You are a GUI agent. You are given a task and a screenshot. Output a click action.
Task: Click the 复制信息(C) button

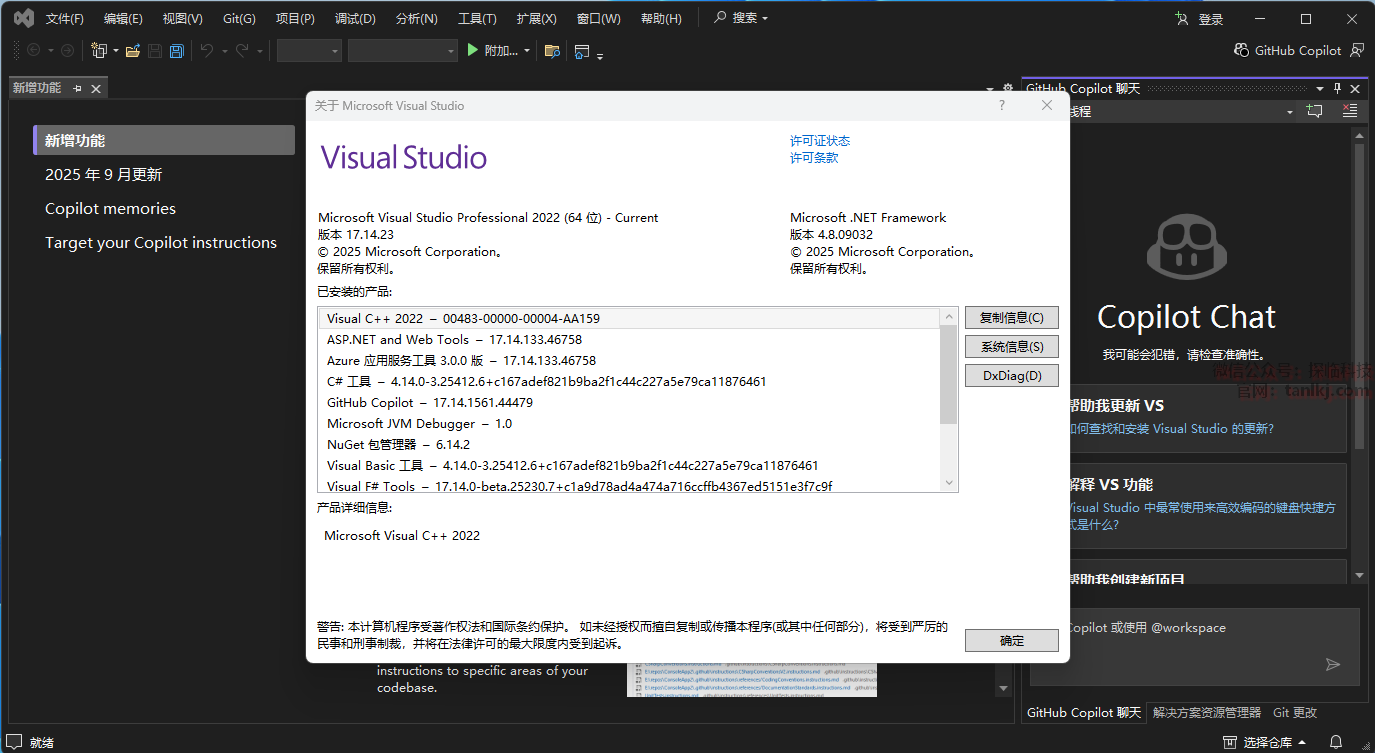pyautogui.click(x=1011, y=318)
